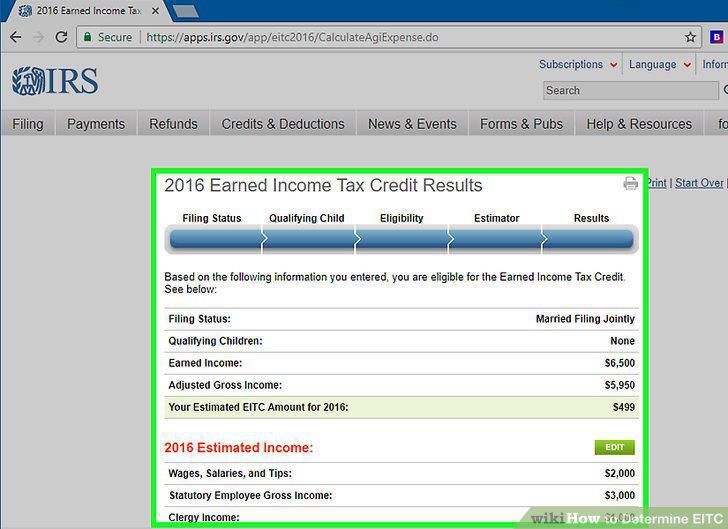
Task: Open the Payments menu
Action: point(96,124)
